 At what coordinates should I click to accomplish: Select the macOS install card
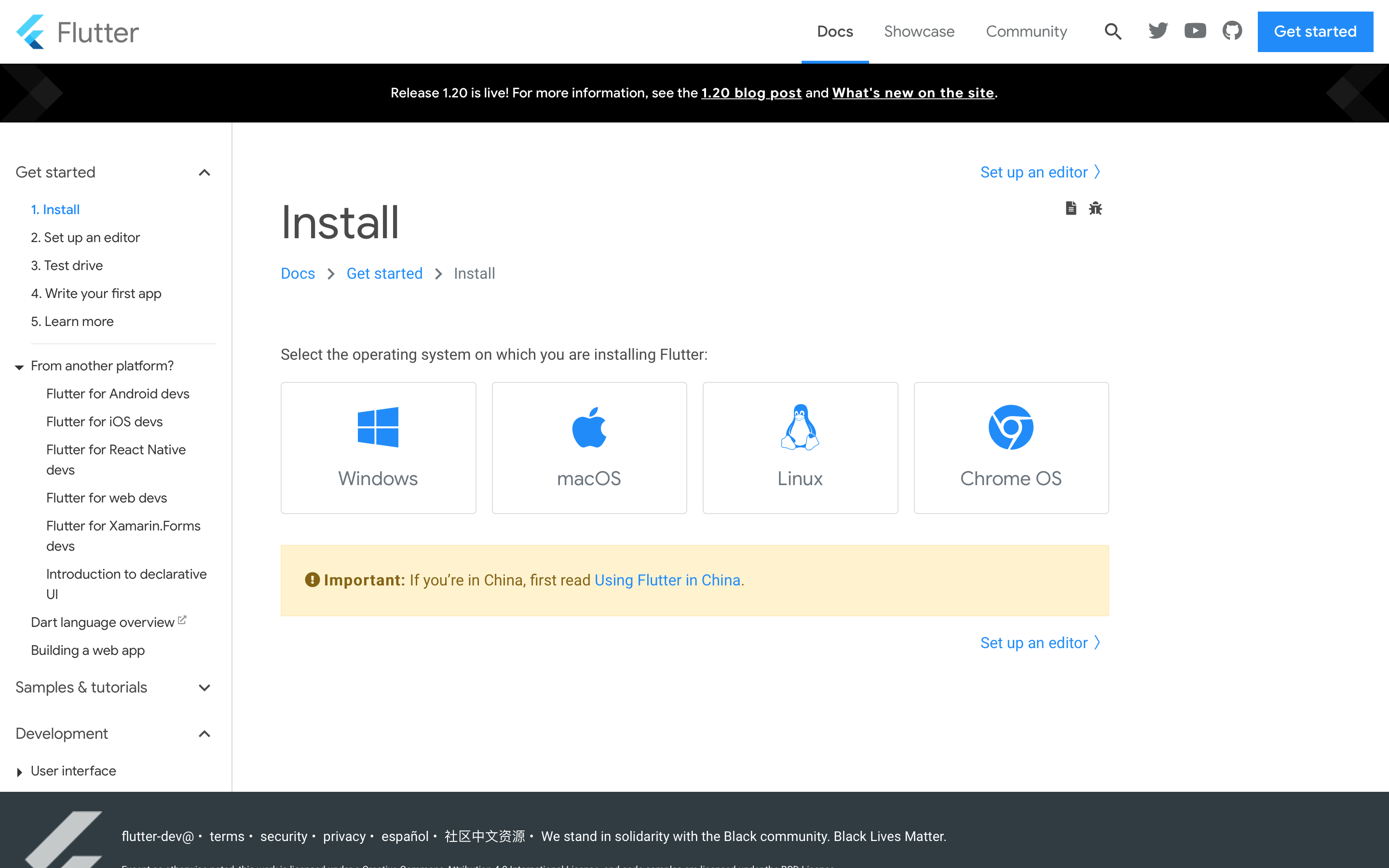[589, 448]
